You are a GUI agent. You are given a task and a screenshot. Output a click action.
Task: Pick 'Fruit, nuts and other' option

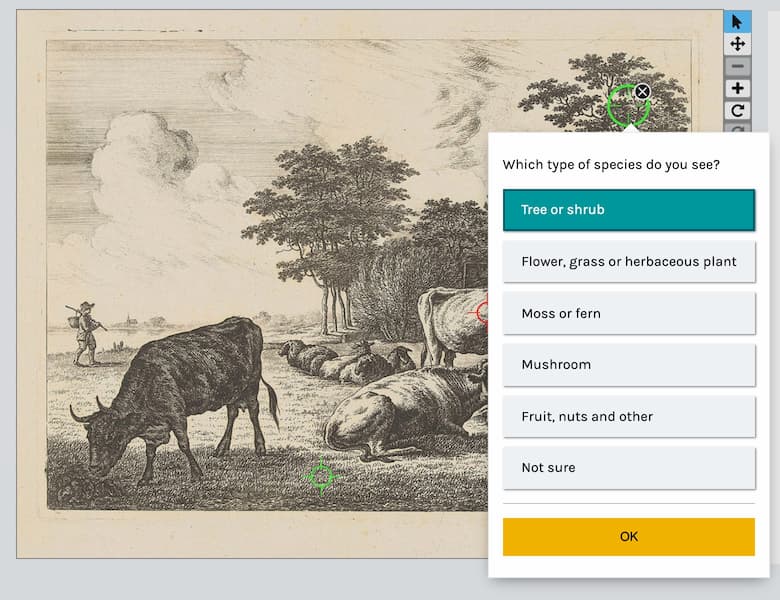click(628, 417)
